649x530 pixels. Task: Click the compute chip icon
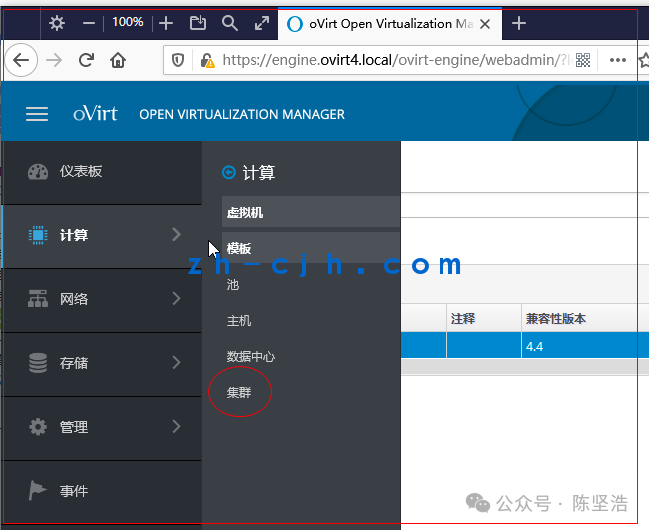tap(38, 235)
